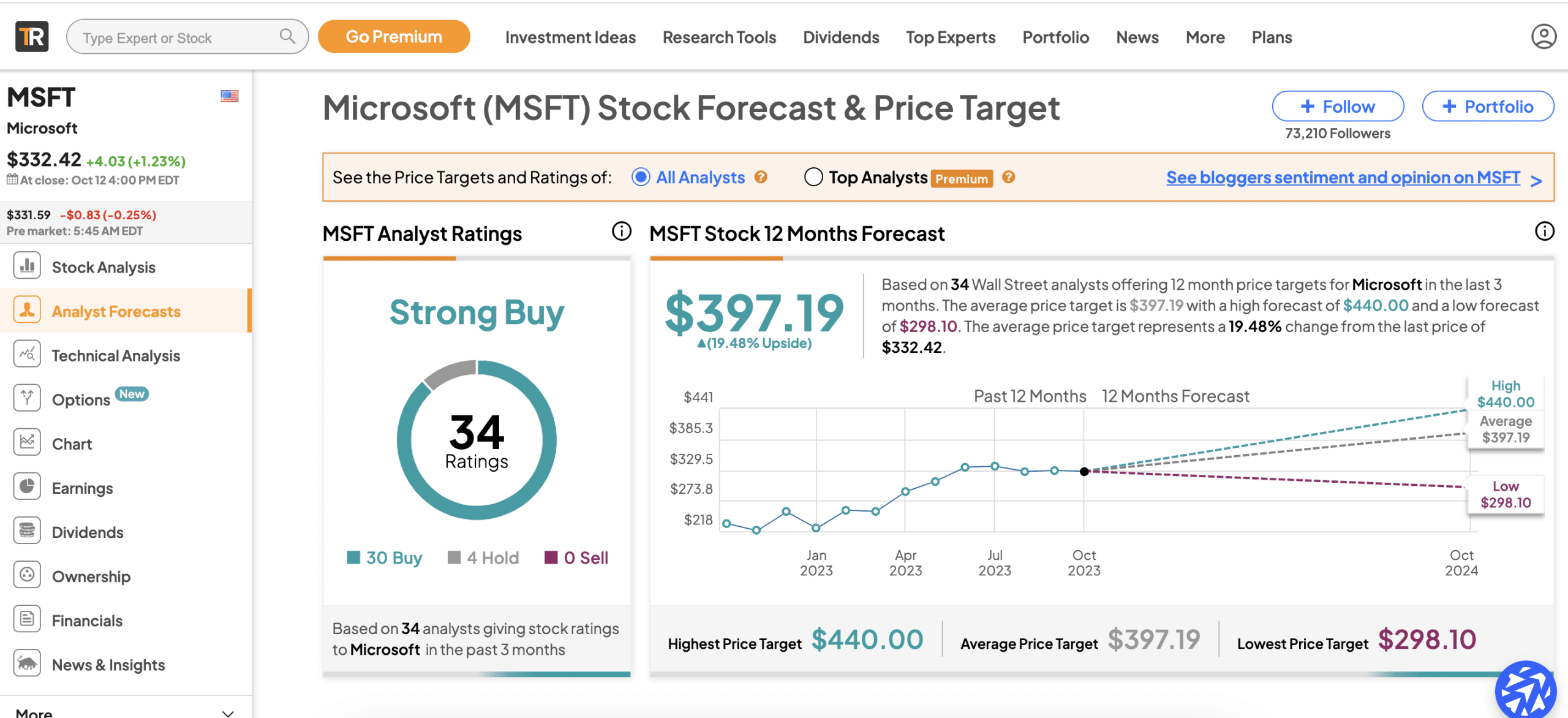The height and width of the screenshot is (718, 1568).
Task: Open the Plans page
Action: click(1272, 37)
